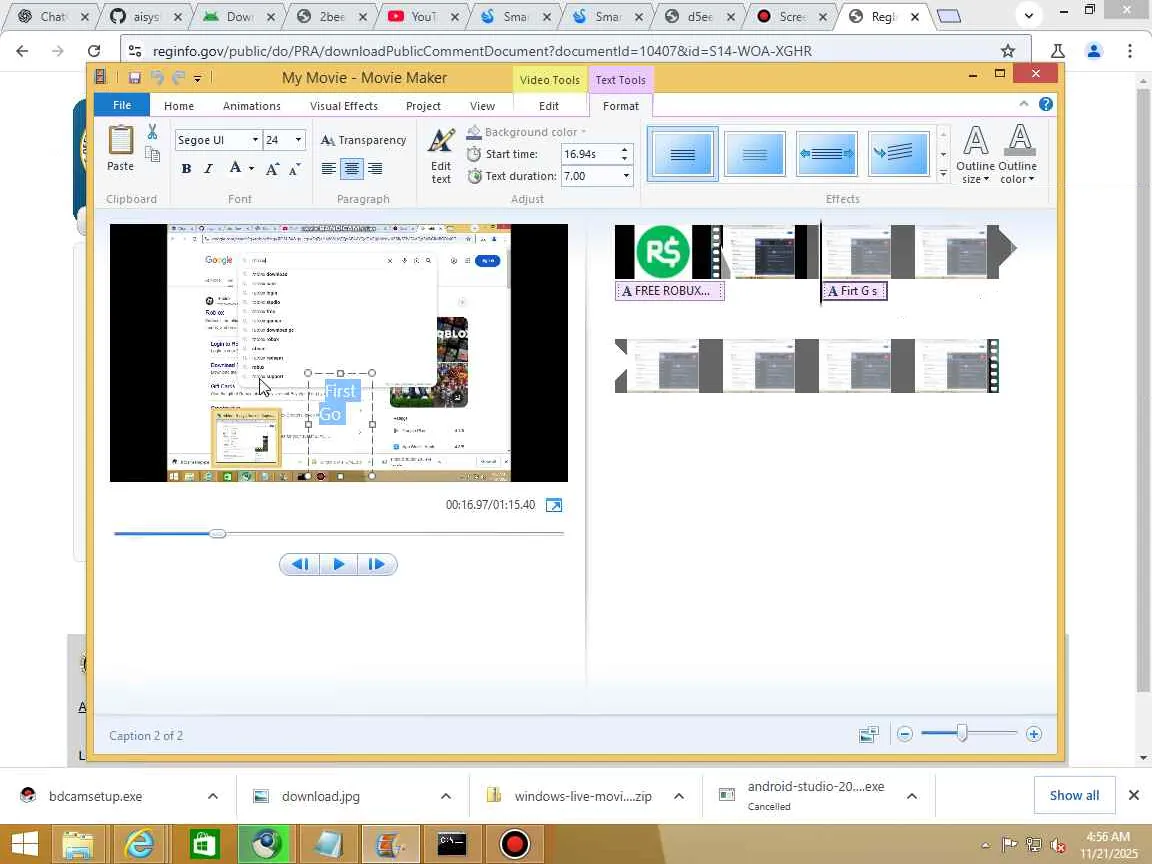Select the R$ Robux title clip
This screenshot has width=1152, height=864.
pyautogui.click(x=662, y=251)
